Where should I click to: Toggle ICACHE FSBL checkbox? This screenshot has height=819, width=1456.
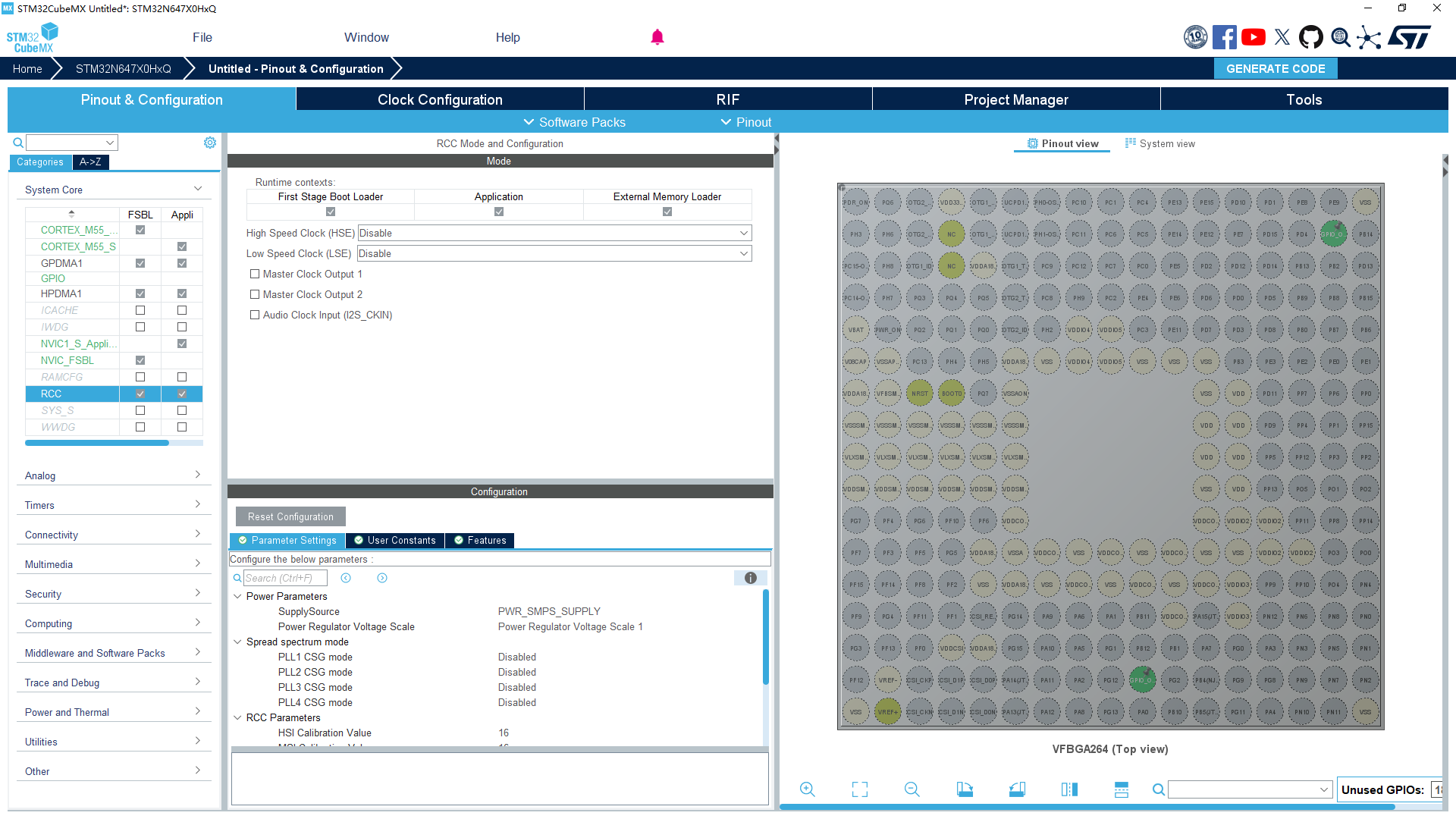[x=140, y=310]
